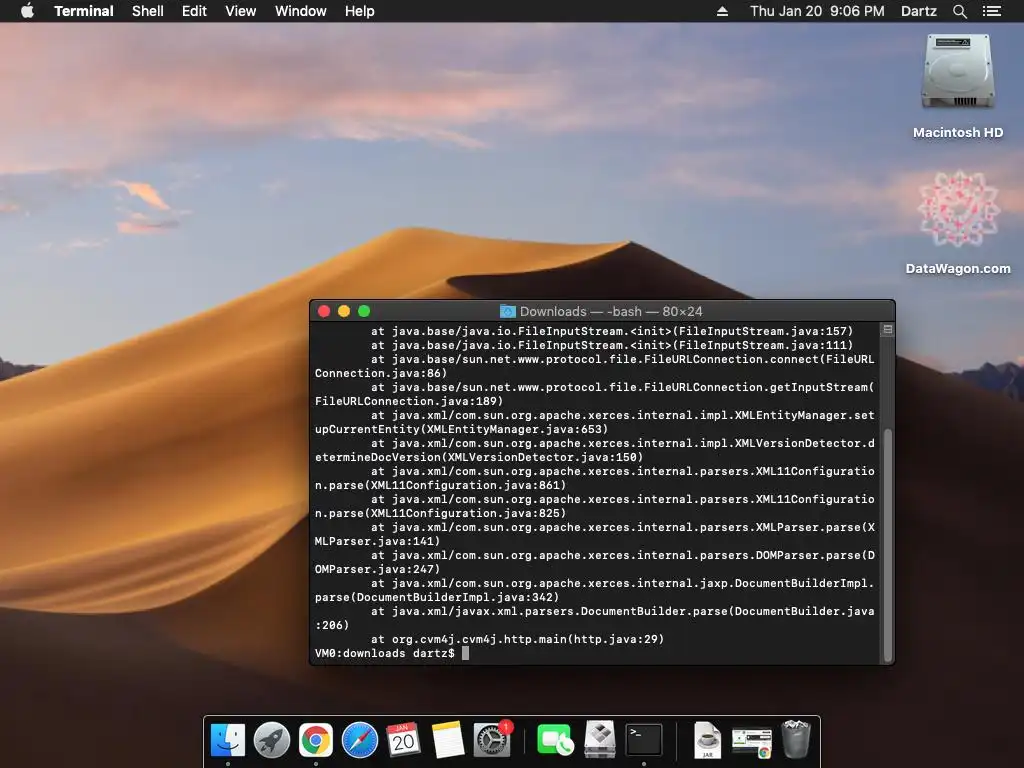1024x768 pixels.
Task: Open the Window menu
Action: (300, 11)
